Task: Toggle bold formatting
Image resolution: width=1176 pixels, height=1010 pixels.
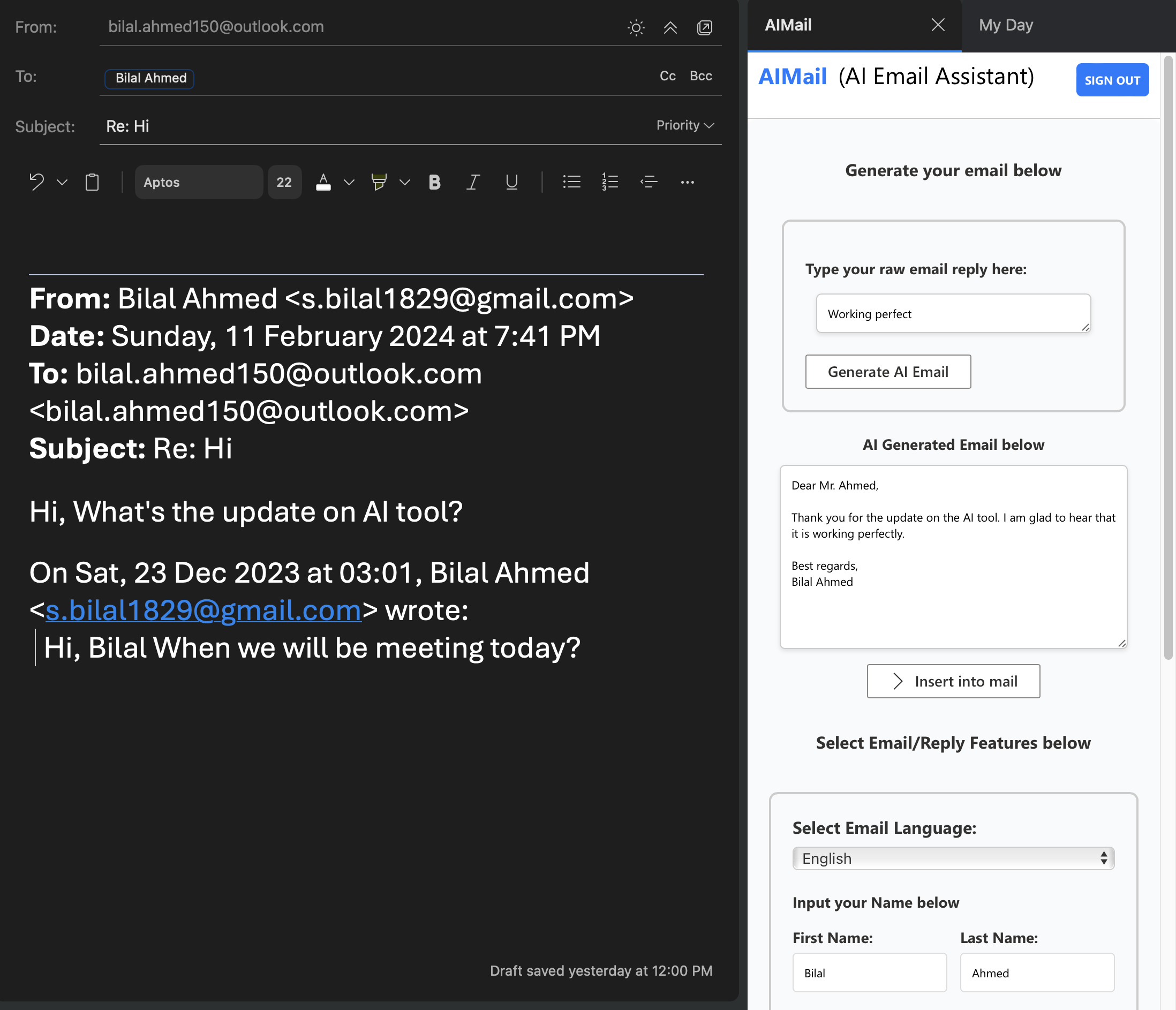Action: (x=435, y=182)
